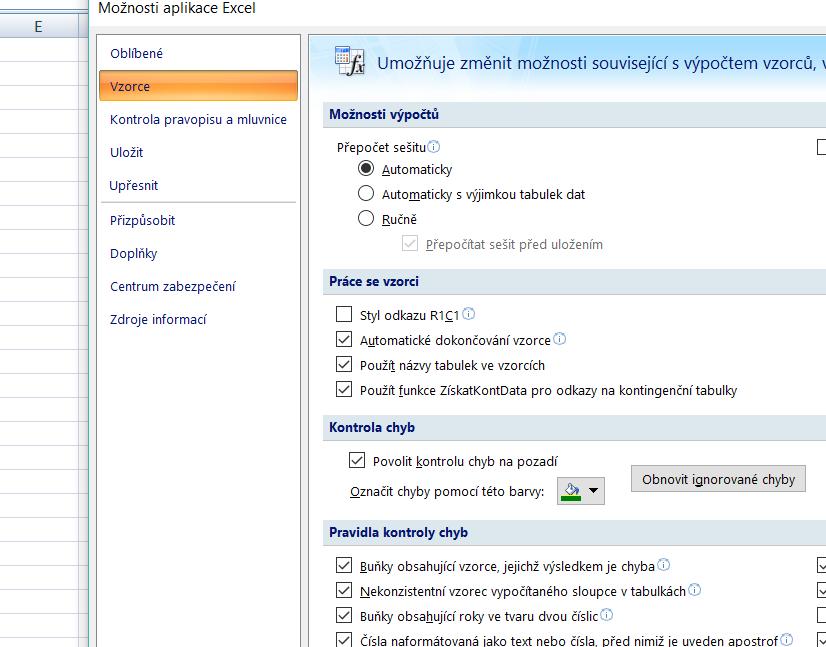Image resolution: width=826 pixels, height=647 pixels.
Task: Select column E header in the worksheet
Action: 39,26
